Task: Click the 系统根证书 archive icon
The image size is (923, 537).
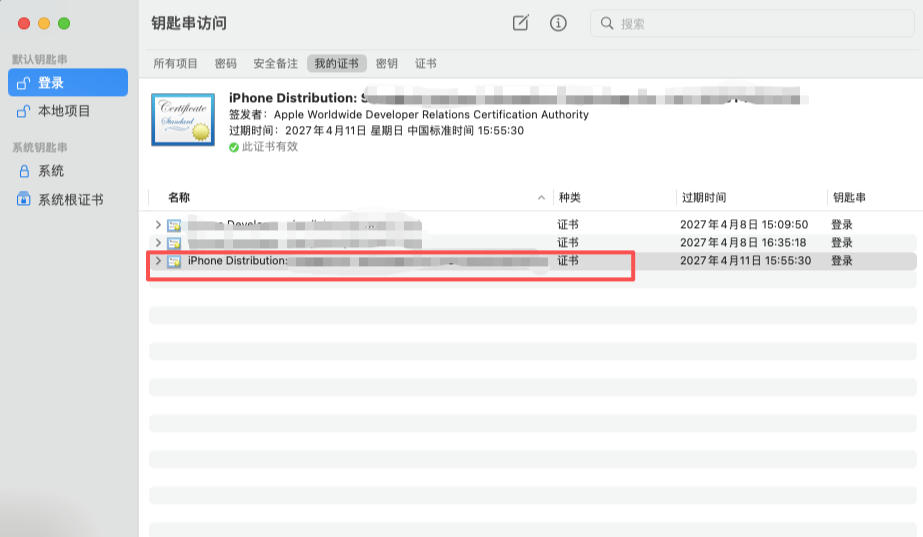Action: pos(24,199)
